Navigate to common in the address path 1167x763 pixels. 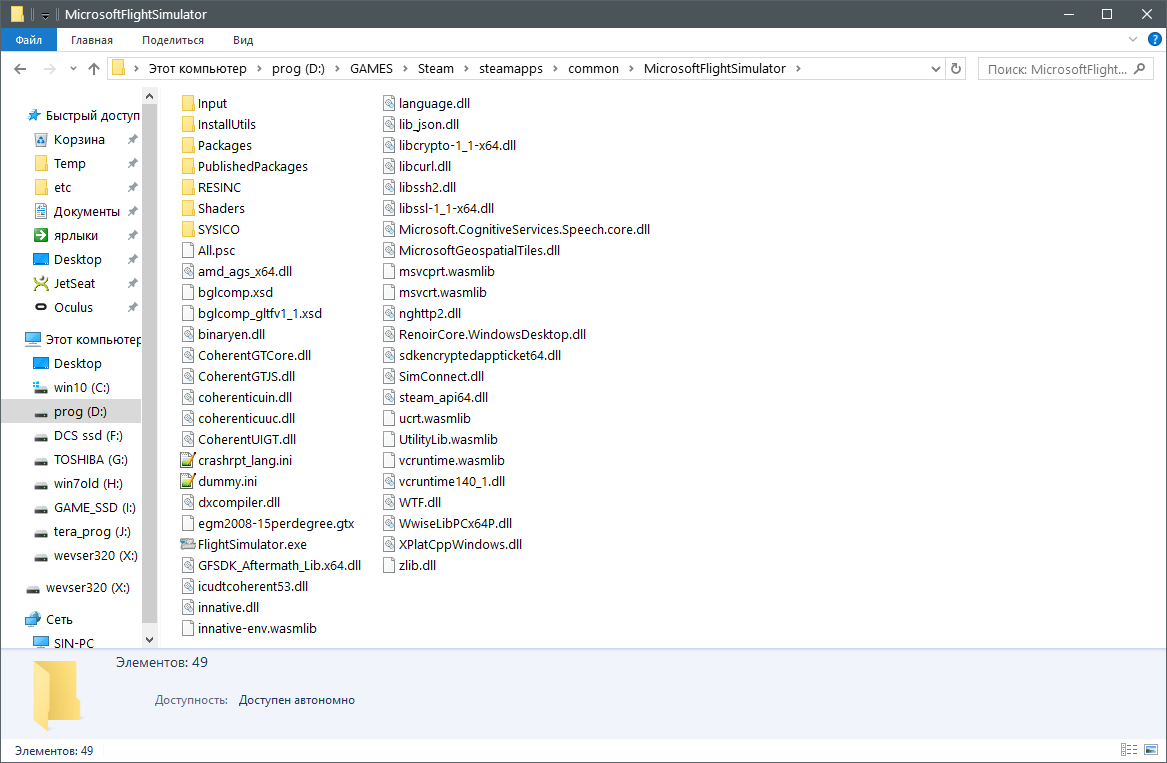pyautogui.click(x=593, y=68)
